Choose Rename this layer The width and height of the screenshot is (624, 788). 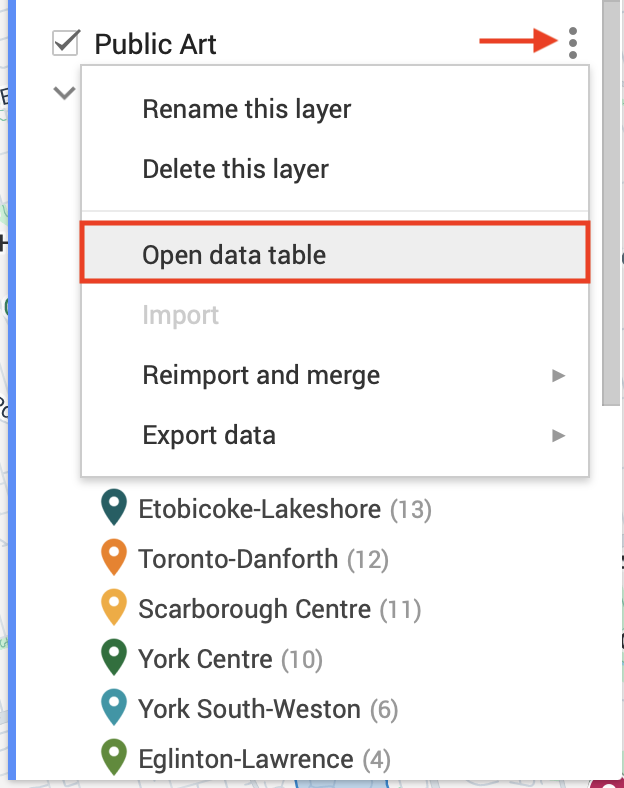pos(246,108)
